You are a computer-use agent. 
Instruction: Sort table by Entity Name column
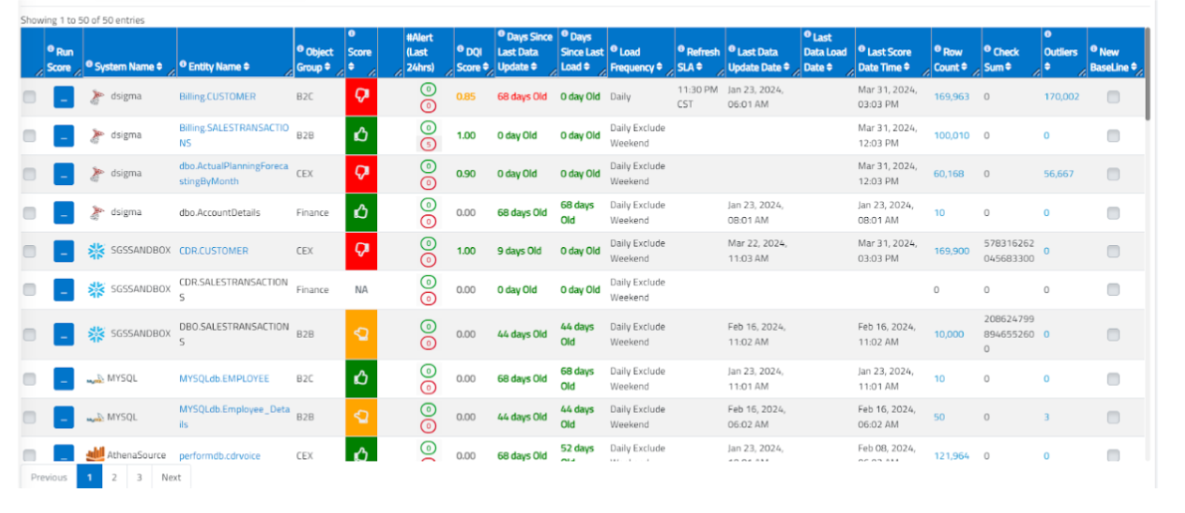[x=214, y=67]
